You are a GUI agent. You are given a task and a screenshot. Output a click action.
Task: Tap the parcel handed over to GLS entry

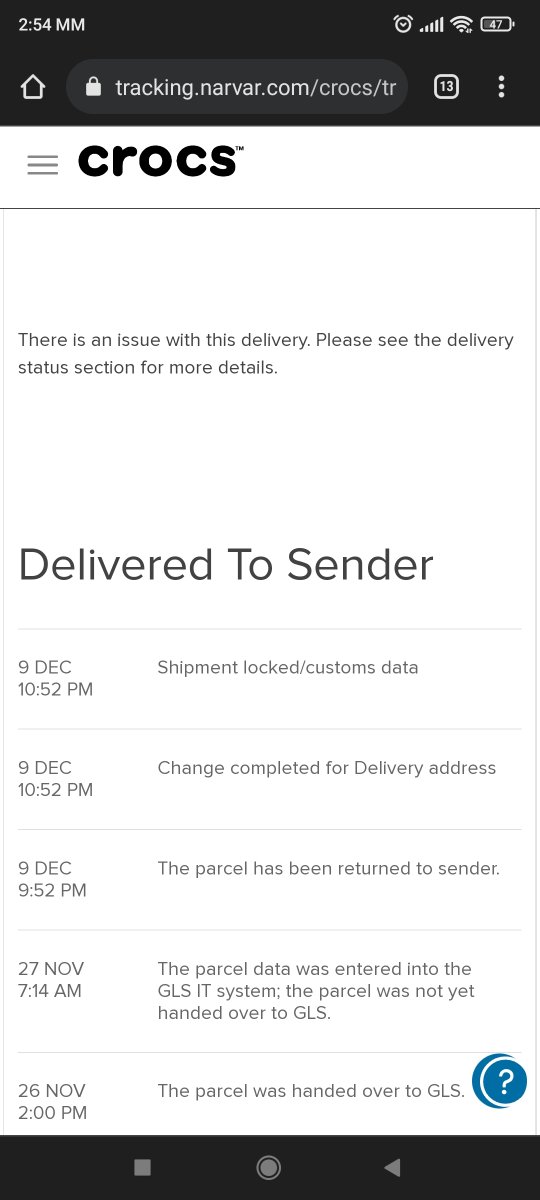click(270, 1101)
